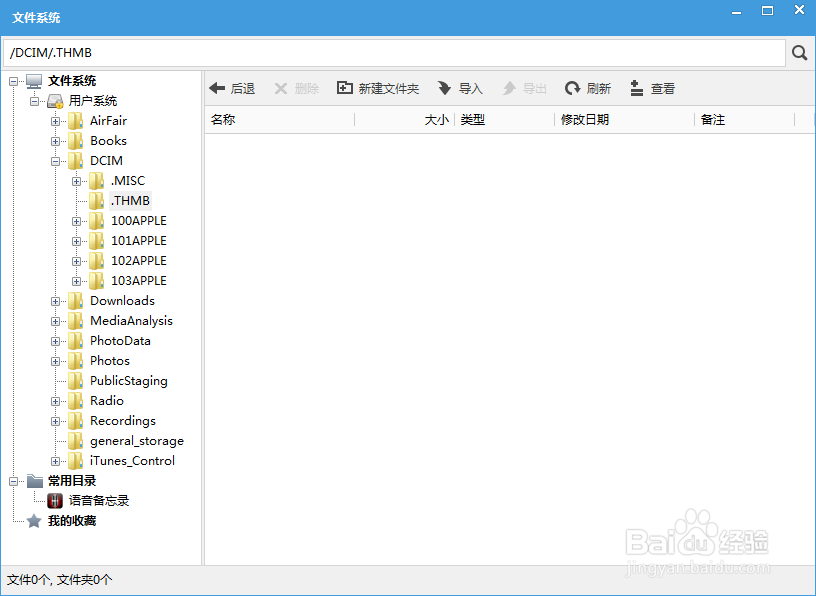This screenshot has width=816, height=596.
Task: Expand the iTunes_Control folder
Action: click(55, 461)
